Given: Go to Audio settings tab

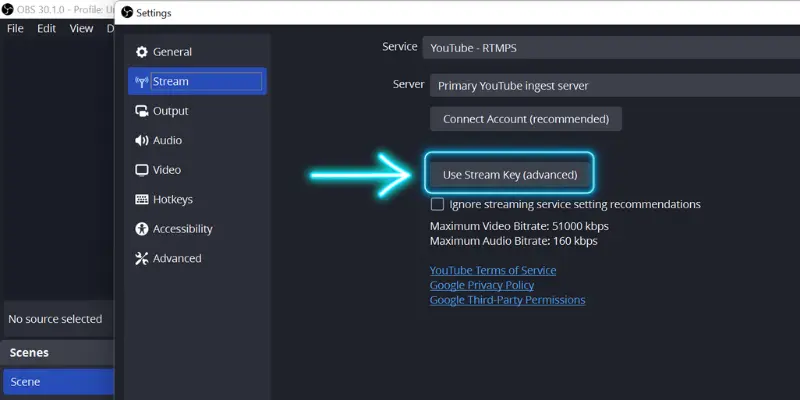Looking at the screenshot, I should [197, 140].
